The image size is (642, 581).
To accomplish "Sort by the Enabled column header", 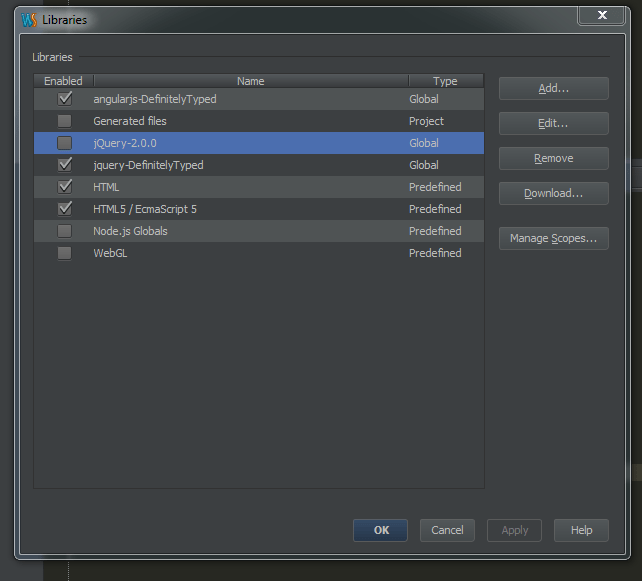I will (63, 81).
